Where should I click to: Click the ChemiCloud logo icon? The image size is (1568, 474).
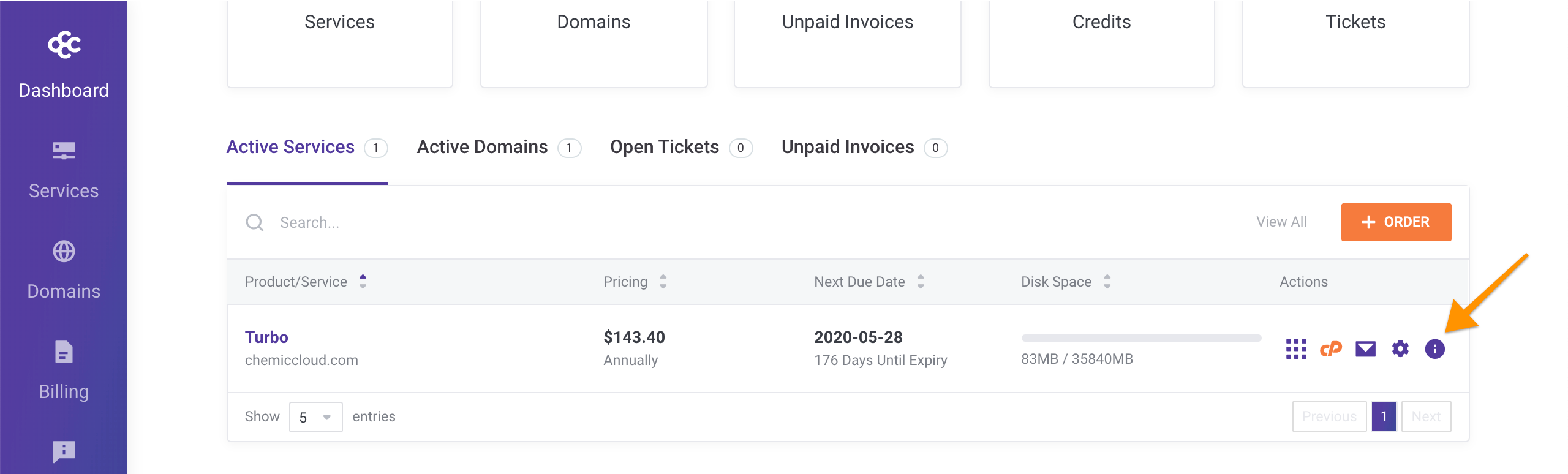tap(64, 45)
